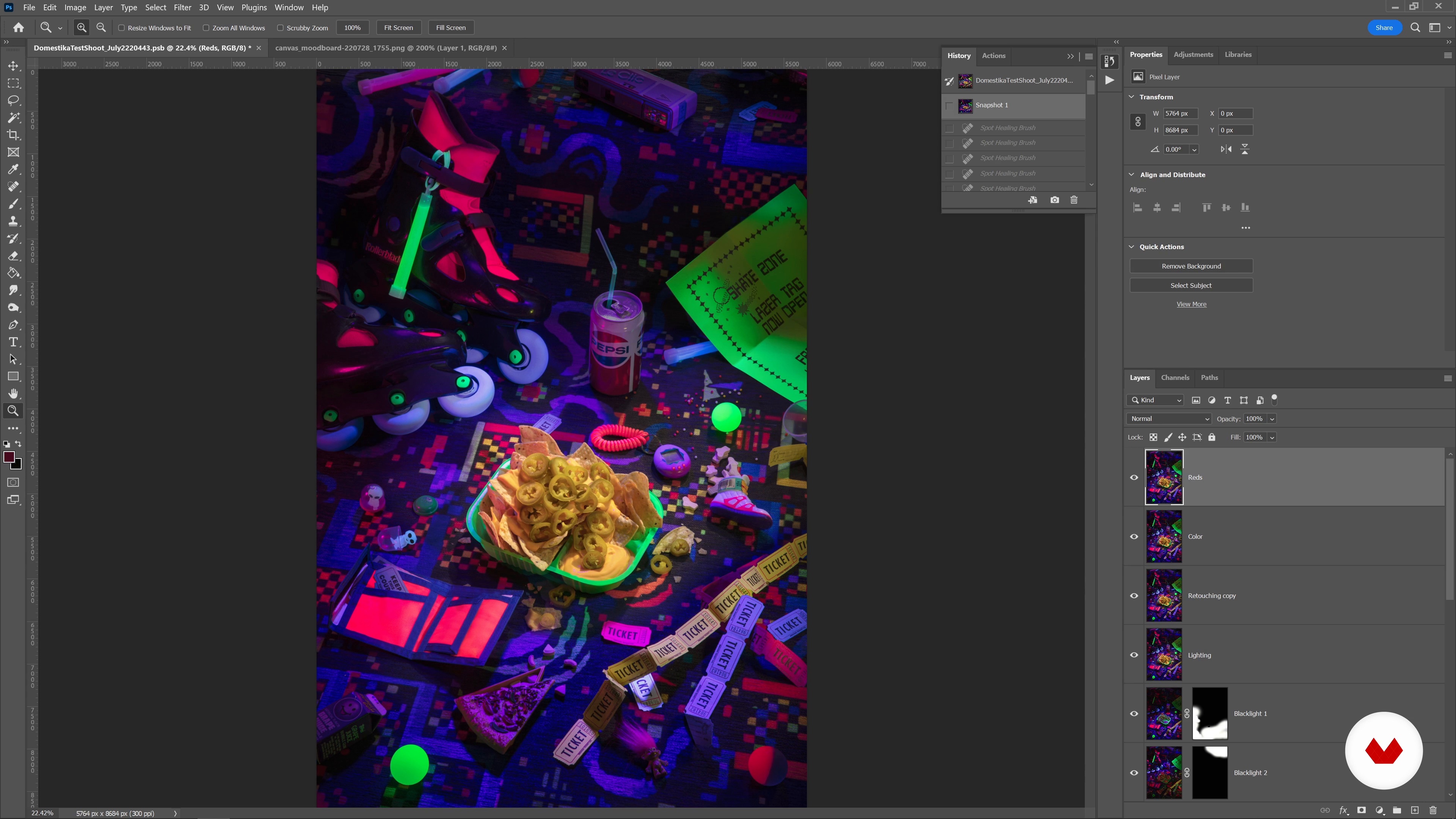Collapse the Transform section

click(1131, 97)
